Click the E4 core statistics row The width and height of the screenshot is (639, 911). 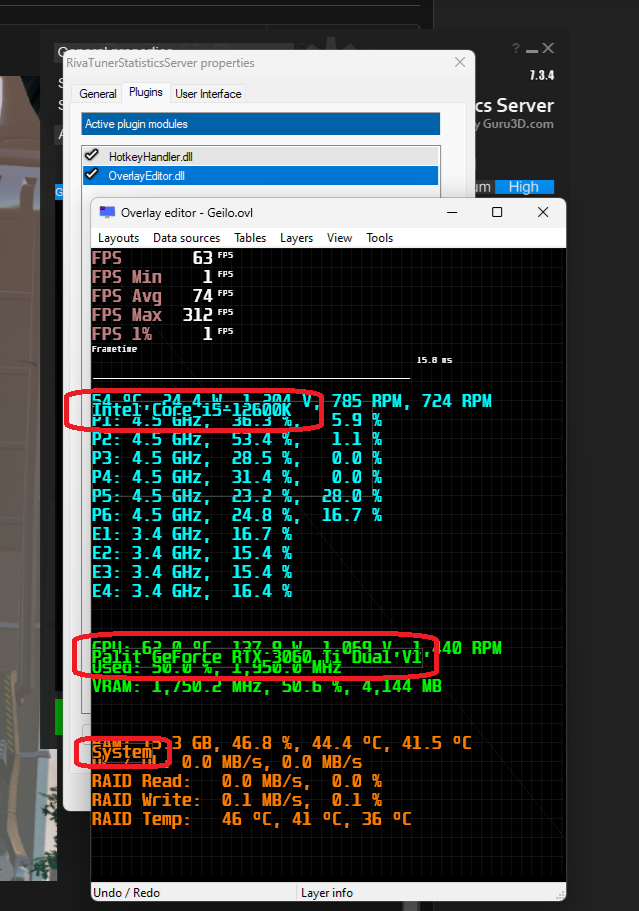[x=192, y=591]
